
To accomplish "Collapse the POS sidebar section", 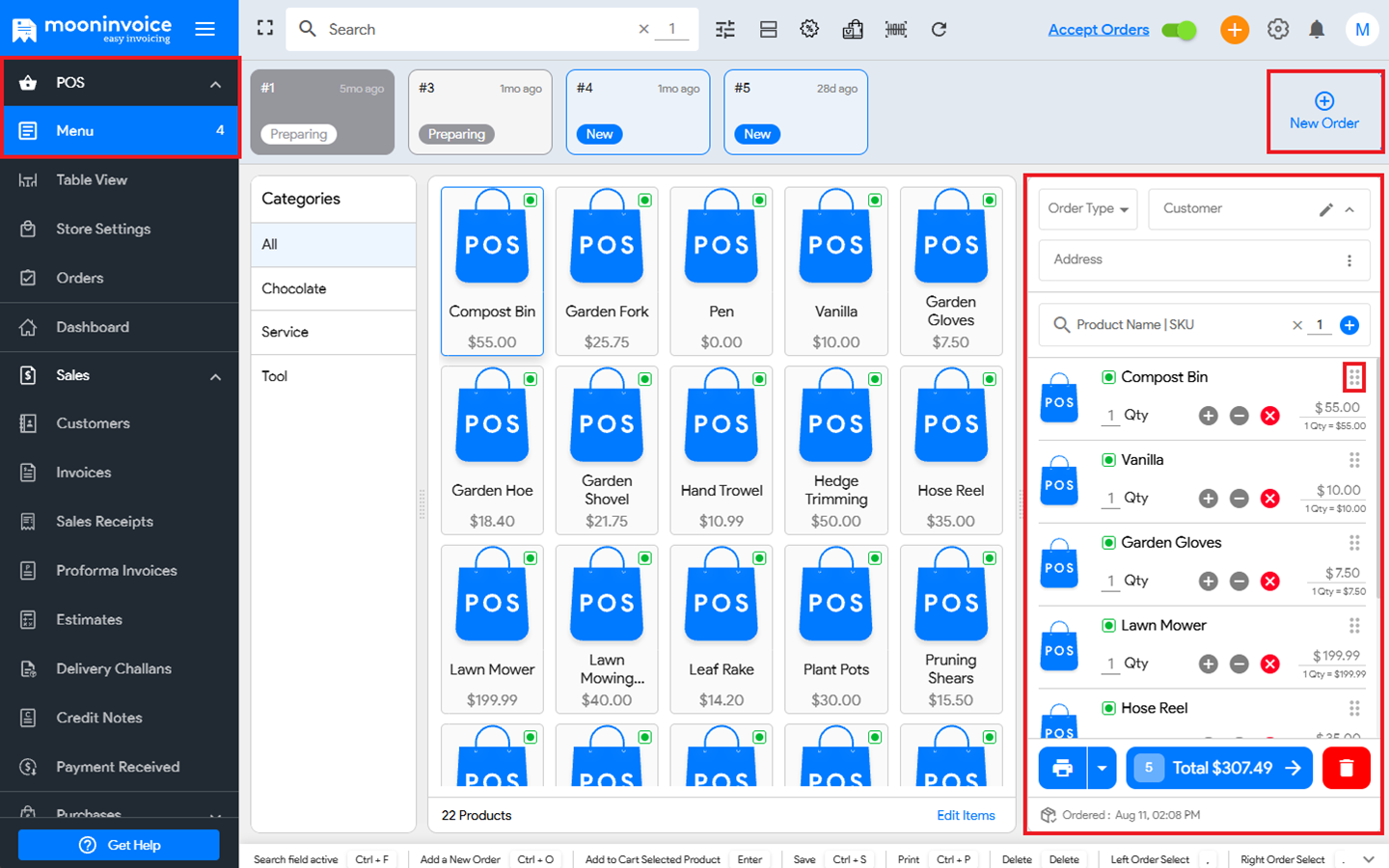I will (x=215, y=84).
